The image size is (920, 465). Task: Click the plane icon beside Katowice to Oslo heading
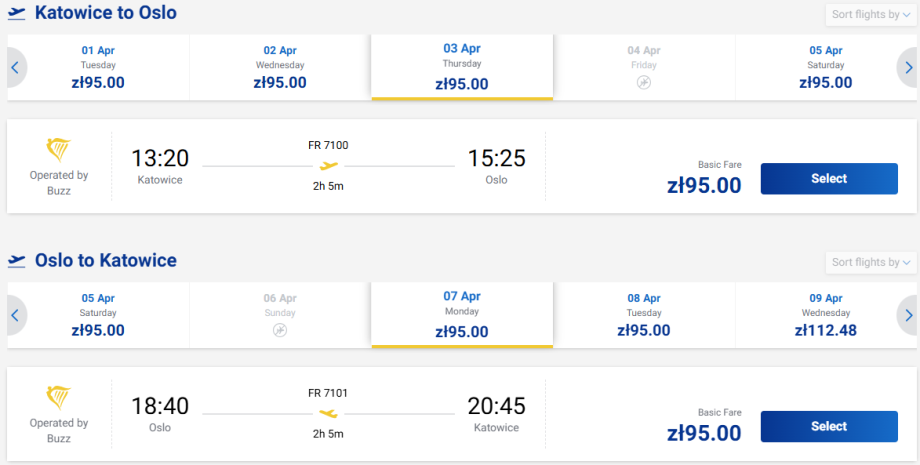point(17,13)
